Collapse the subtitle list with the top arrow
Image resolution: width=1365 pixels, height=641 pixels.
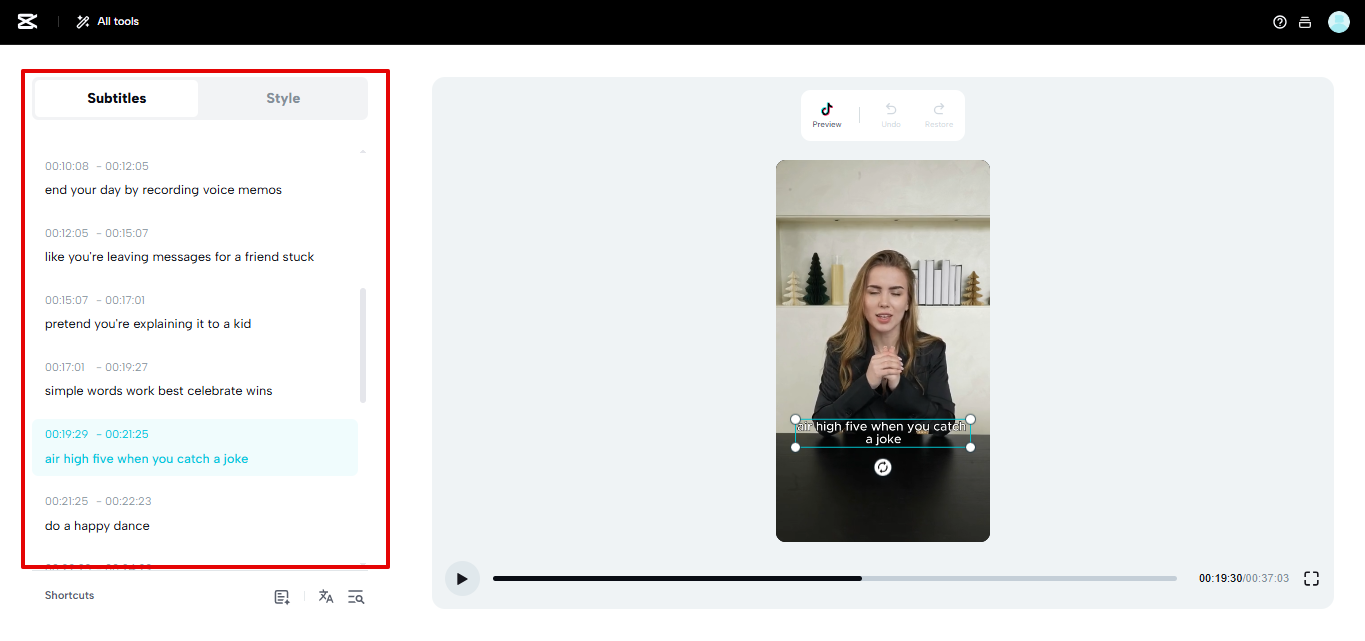point(362,149)
